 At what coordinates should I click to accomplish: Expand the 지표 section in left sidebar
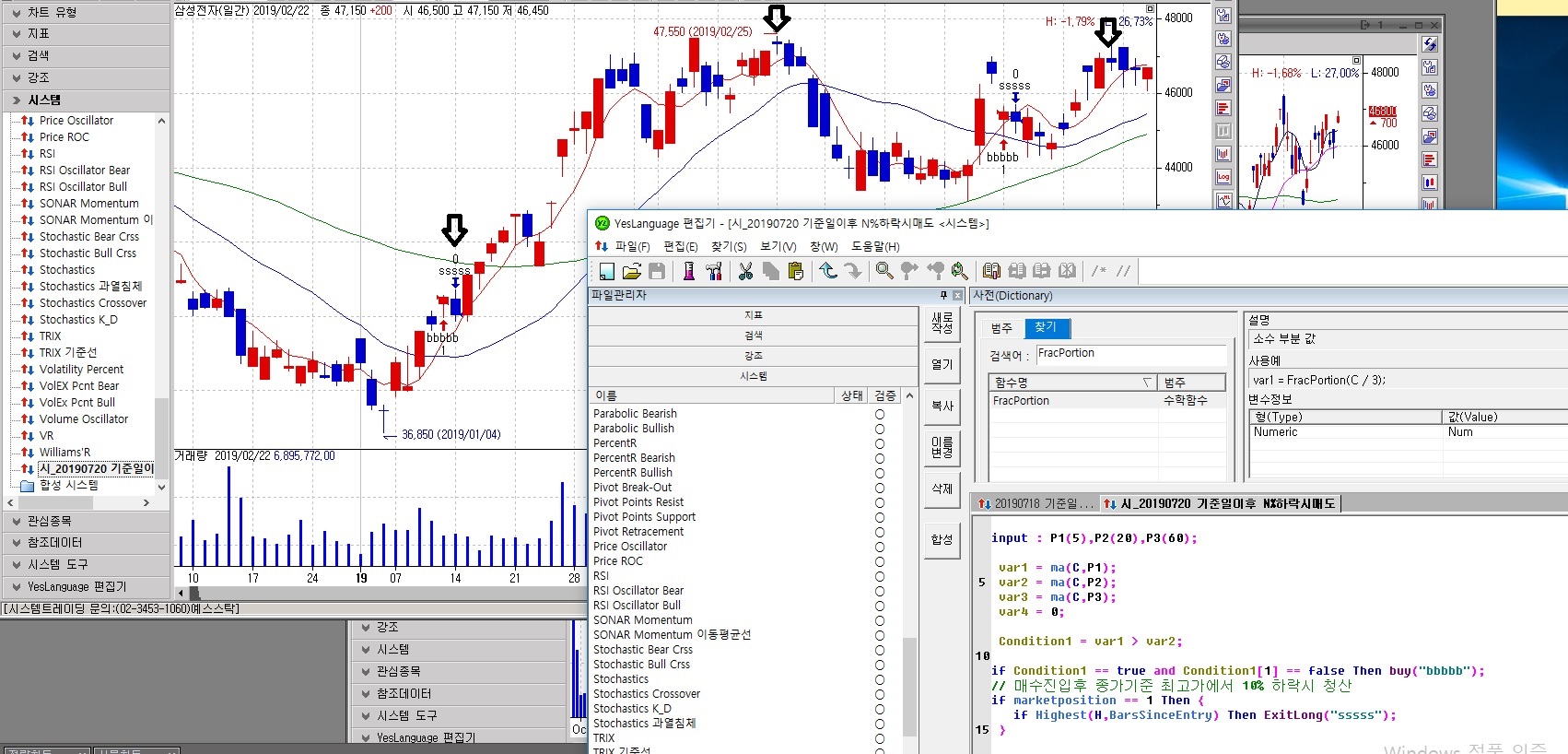85,33
